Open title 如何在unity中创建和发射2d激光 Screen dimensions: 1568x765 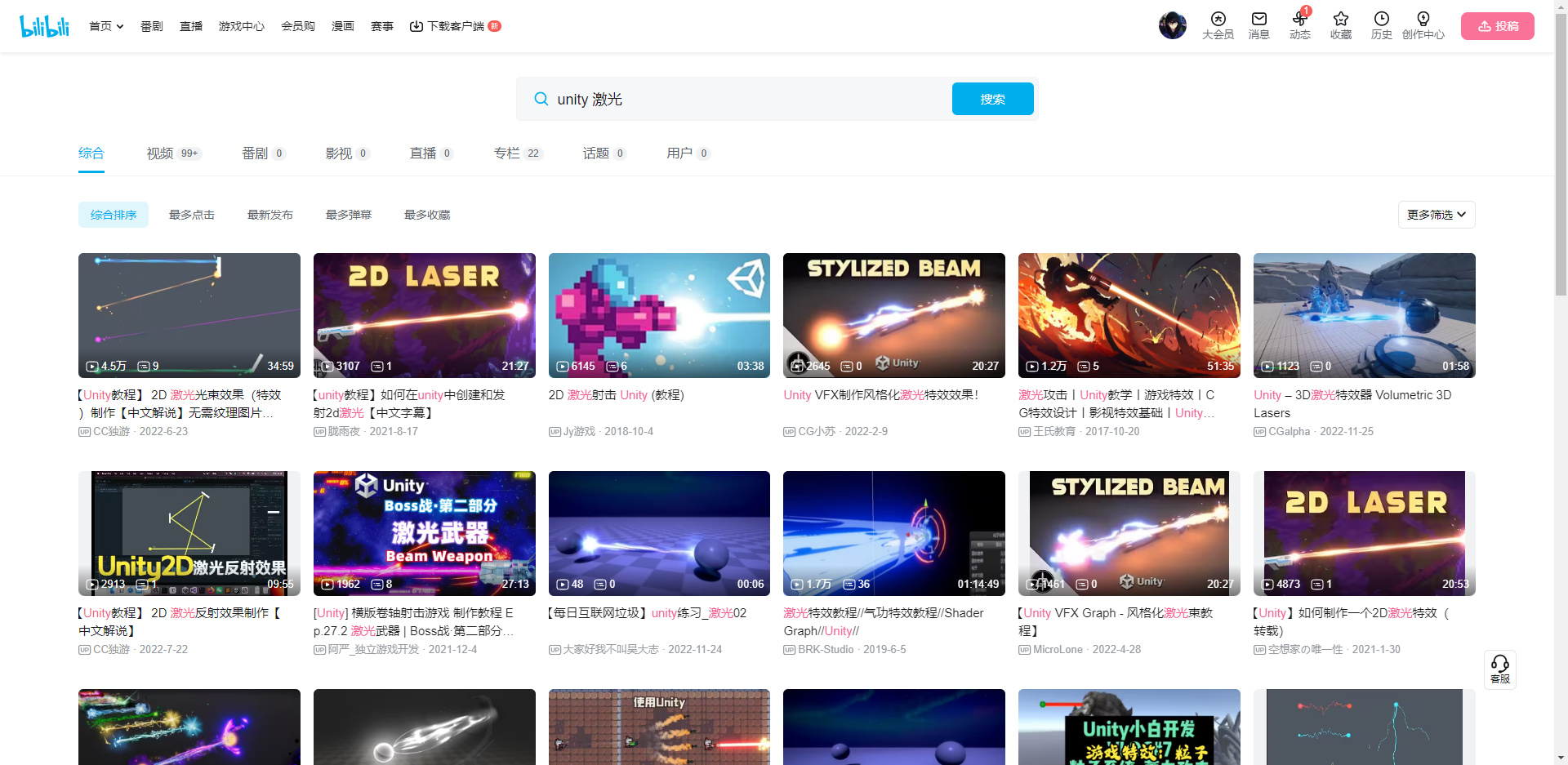[409, 404]
